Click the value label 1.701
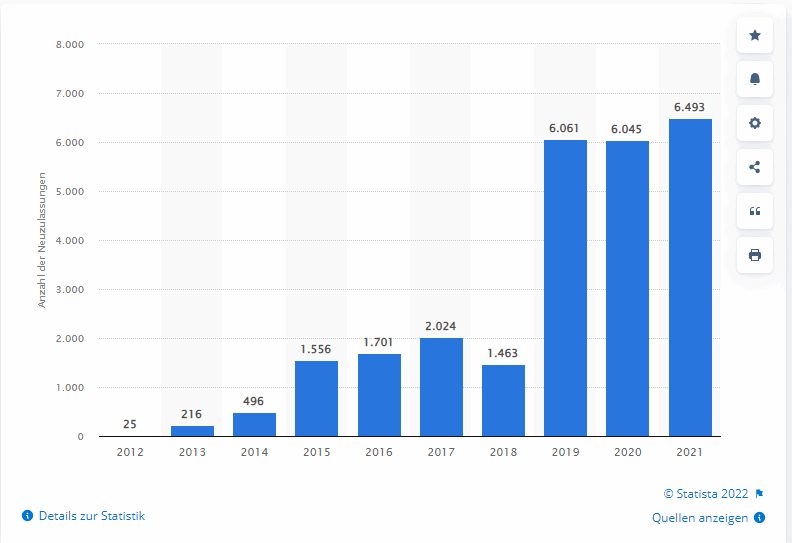 pos(378,342)
